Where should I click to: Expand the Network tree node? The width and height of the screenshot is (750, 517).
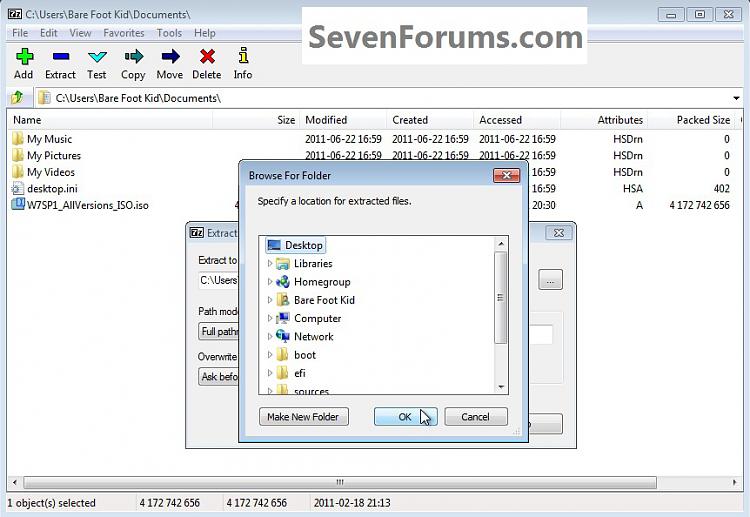(270, 337)
